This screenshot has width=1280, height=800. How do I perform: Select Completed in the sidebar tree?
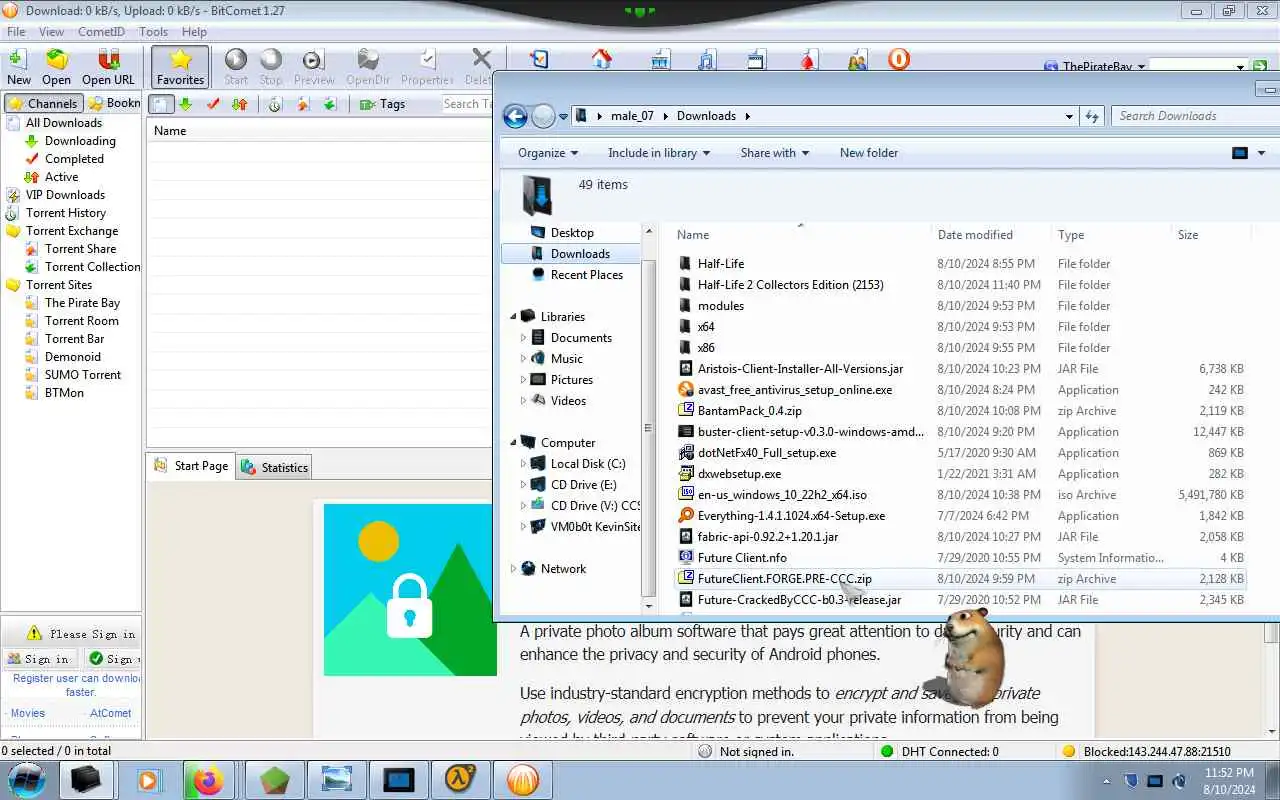[x=74, y=159]
